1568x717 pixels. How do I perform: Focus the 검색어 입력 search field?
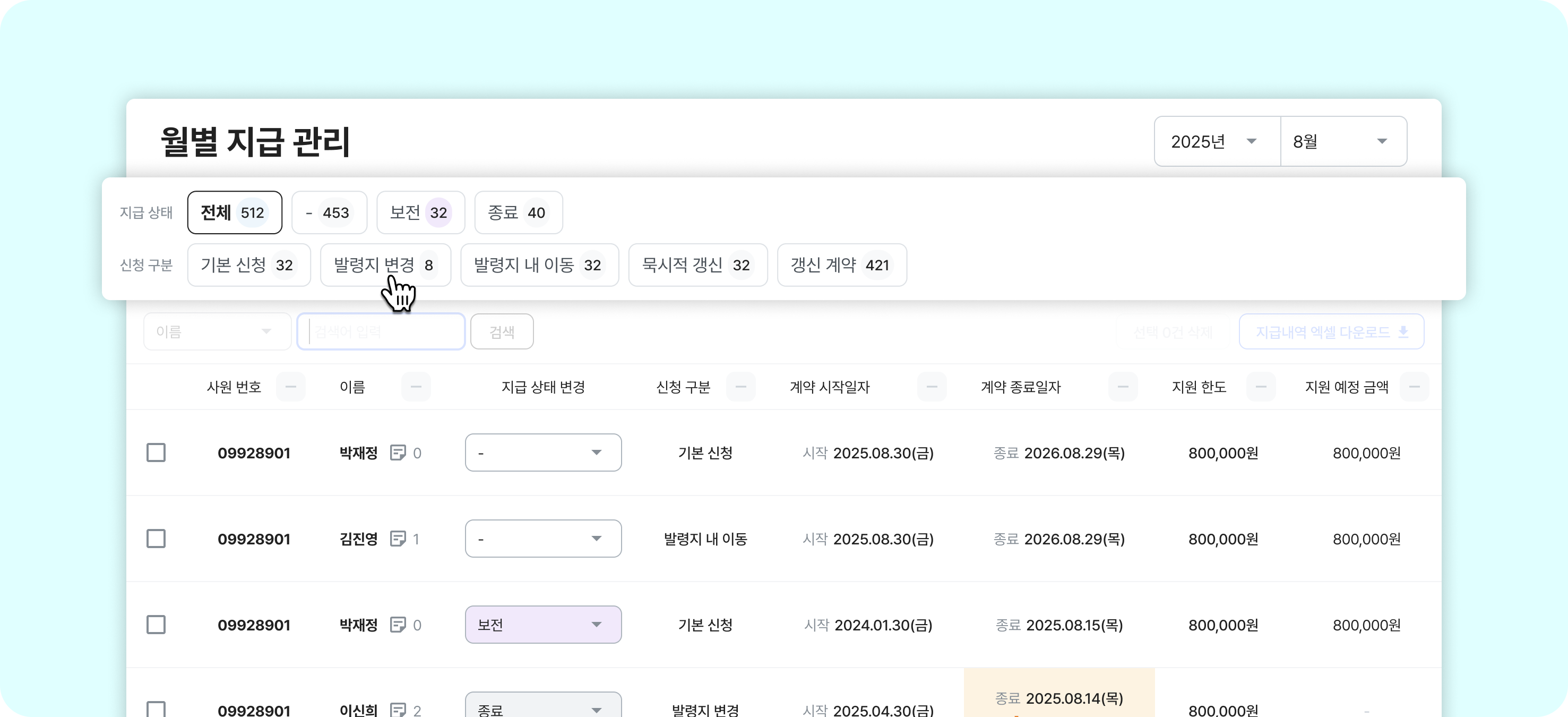tap(381, 332)
